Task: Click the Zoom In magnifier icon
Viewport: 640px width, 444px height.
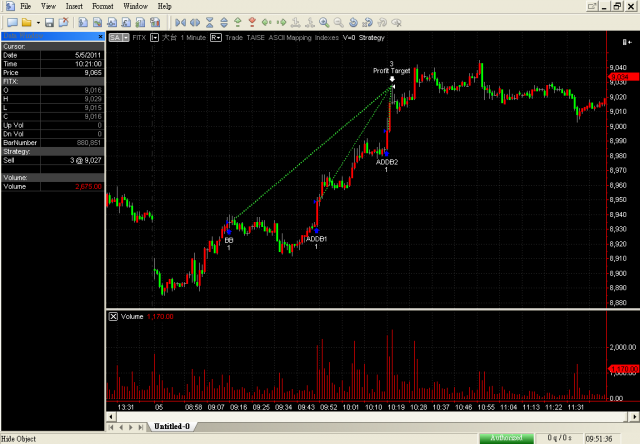Action: coord(324,22)
